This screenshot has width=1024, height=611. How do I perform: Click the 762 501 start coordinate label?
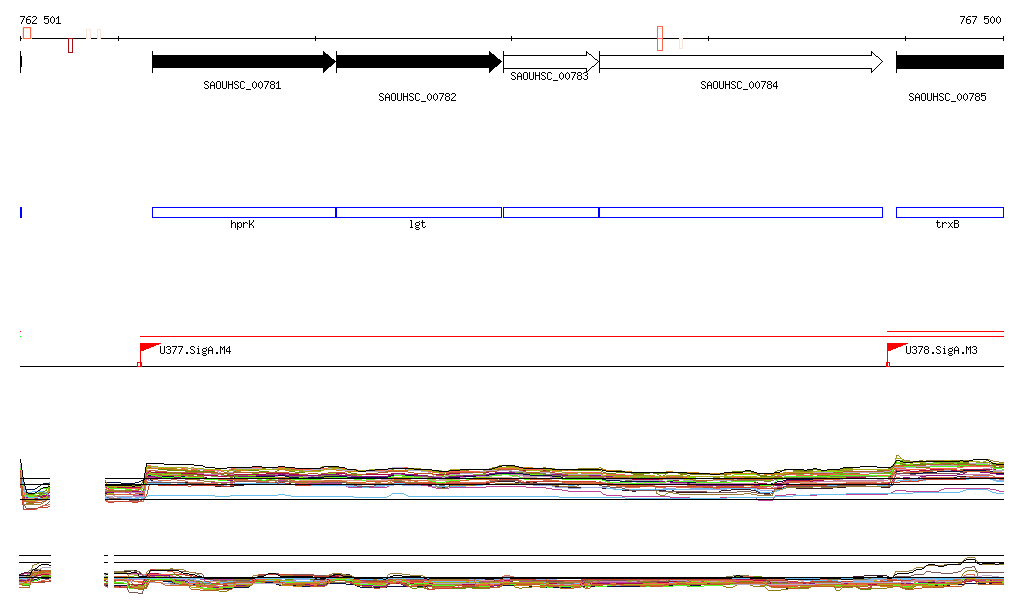point(40,20)
